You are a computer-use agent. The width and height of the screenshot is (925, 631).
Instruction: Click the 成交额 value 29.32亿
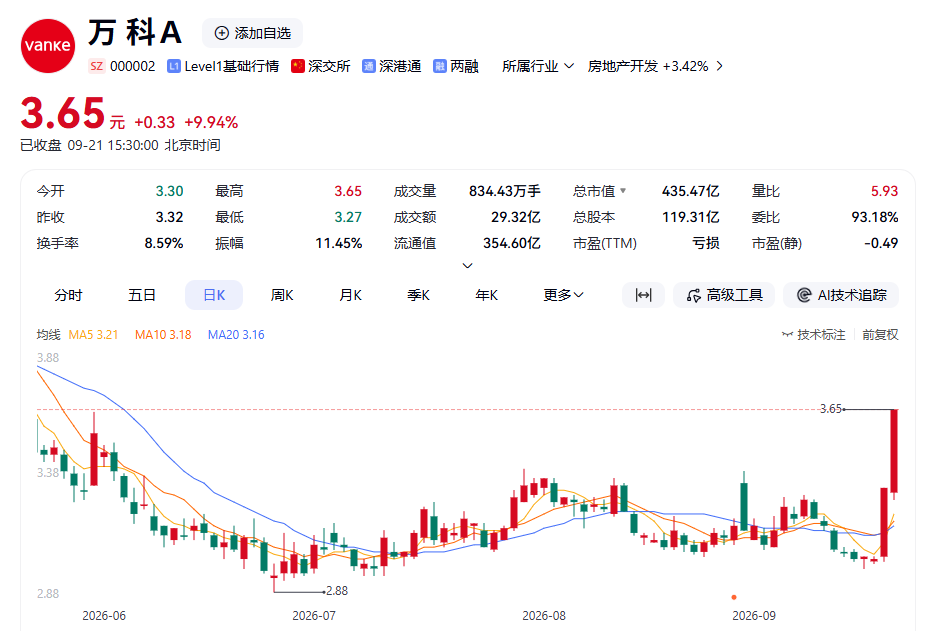516,217
